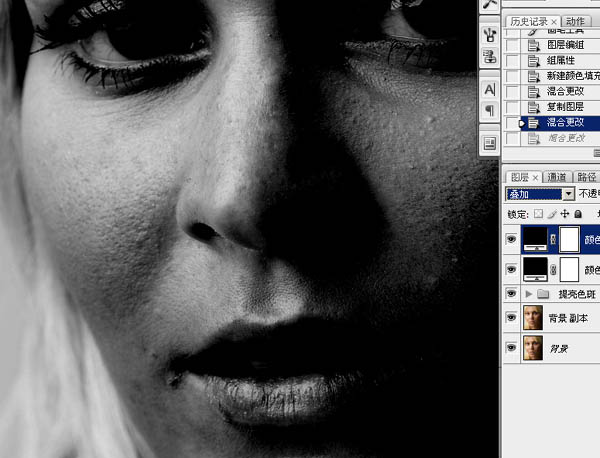
Task: Toggle visibility of the 背景 layer
Action: click(511, 348)
